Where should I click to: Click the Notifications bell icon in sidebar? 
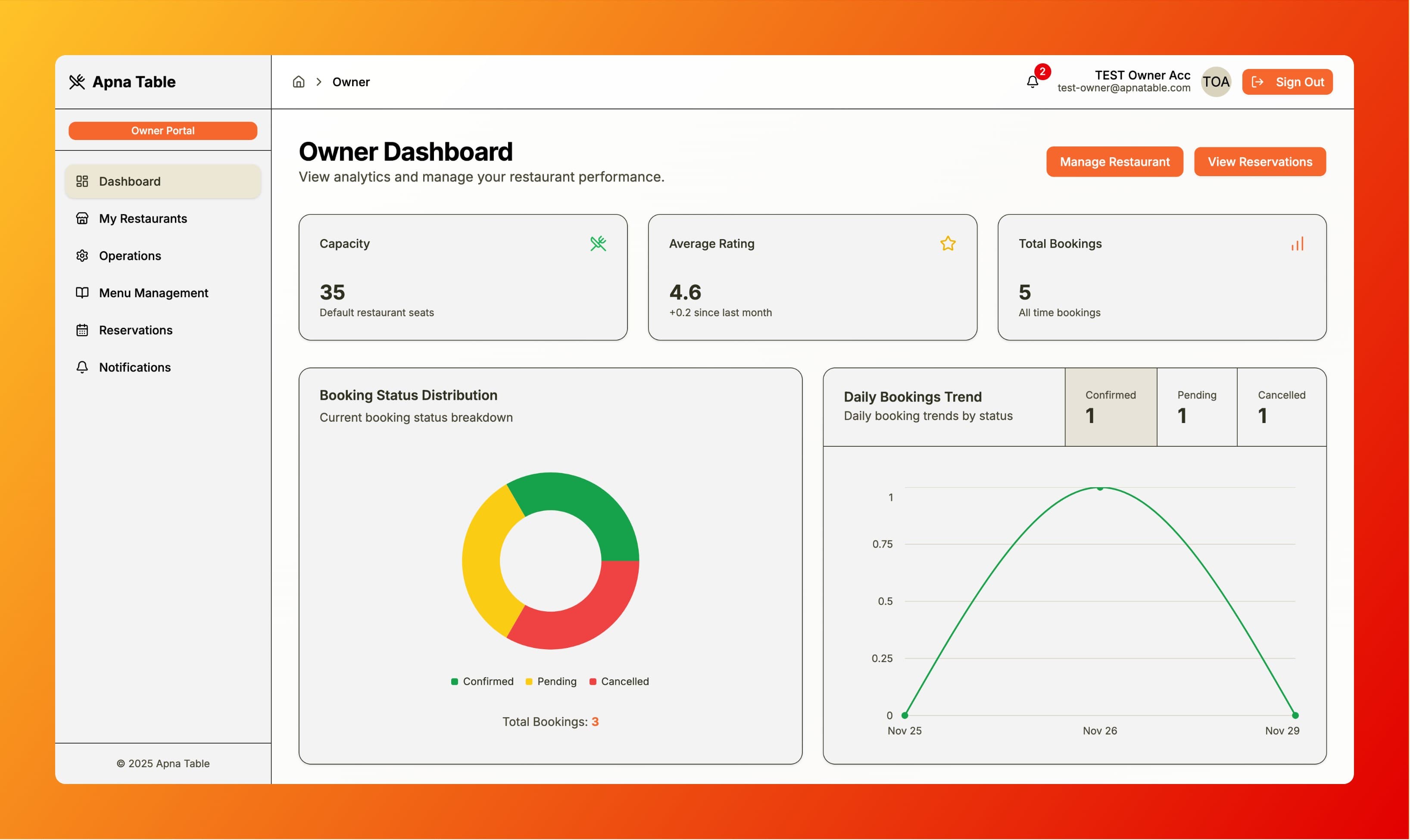click(x=83, y=367)
